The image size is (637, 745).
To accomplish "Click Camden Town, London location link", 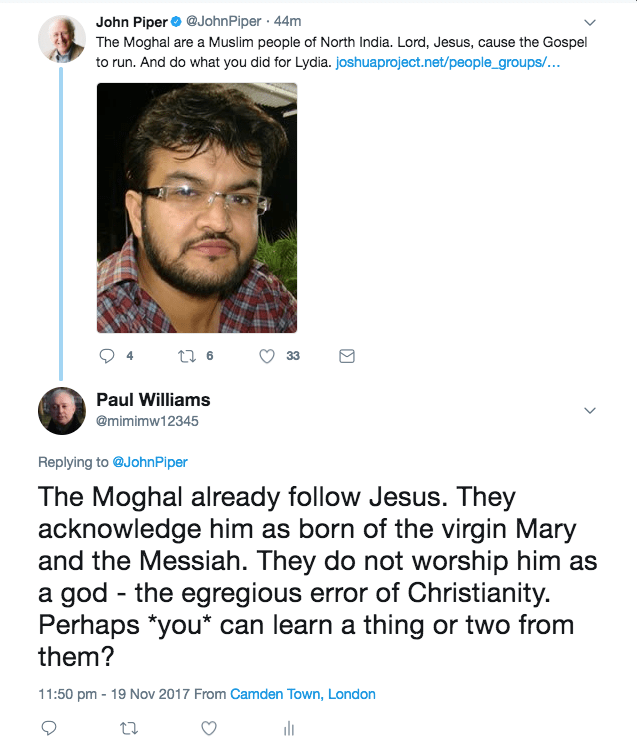I will point(303,694).
